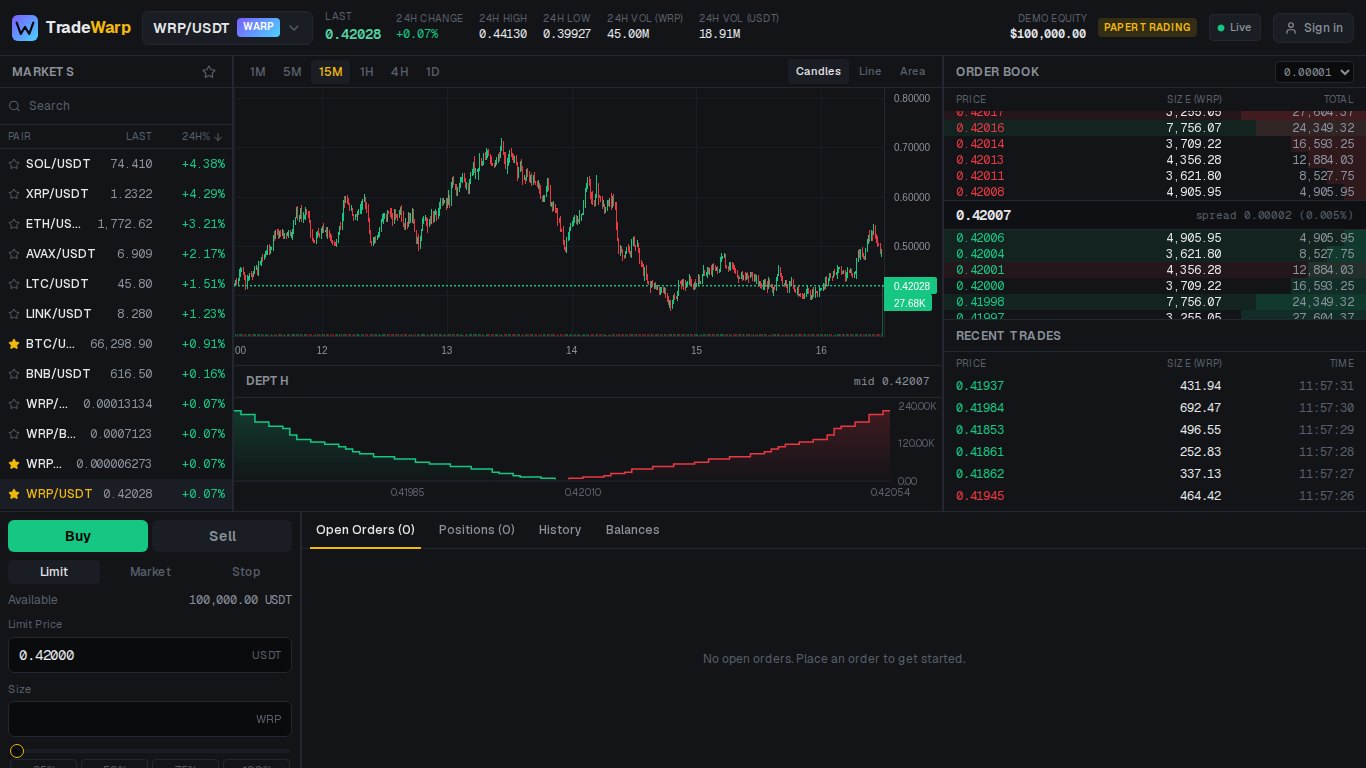This screenshot has width=1366, height=768.
Task: Open the Open Orders (0) tab
Action: [x=365, y=530]
